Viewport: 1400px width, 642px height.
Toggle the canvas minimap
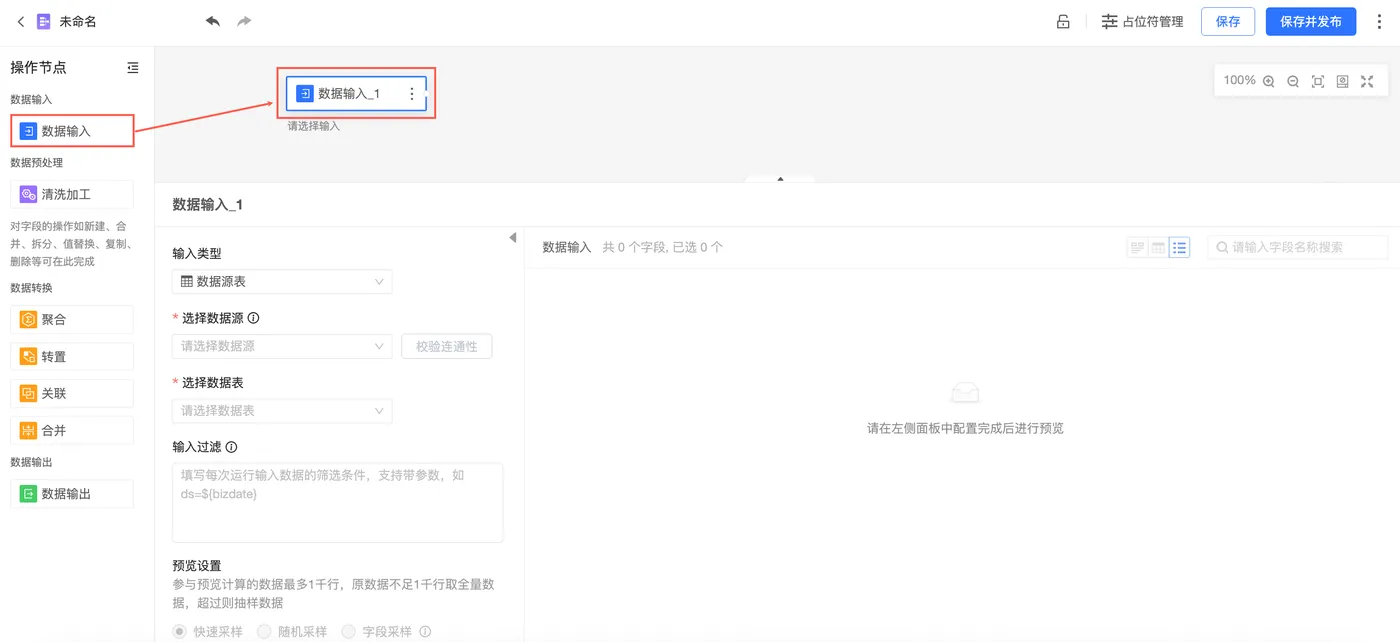tap(1343, 81)
